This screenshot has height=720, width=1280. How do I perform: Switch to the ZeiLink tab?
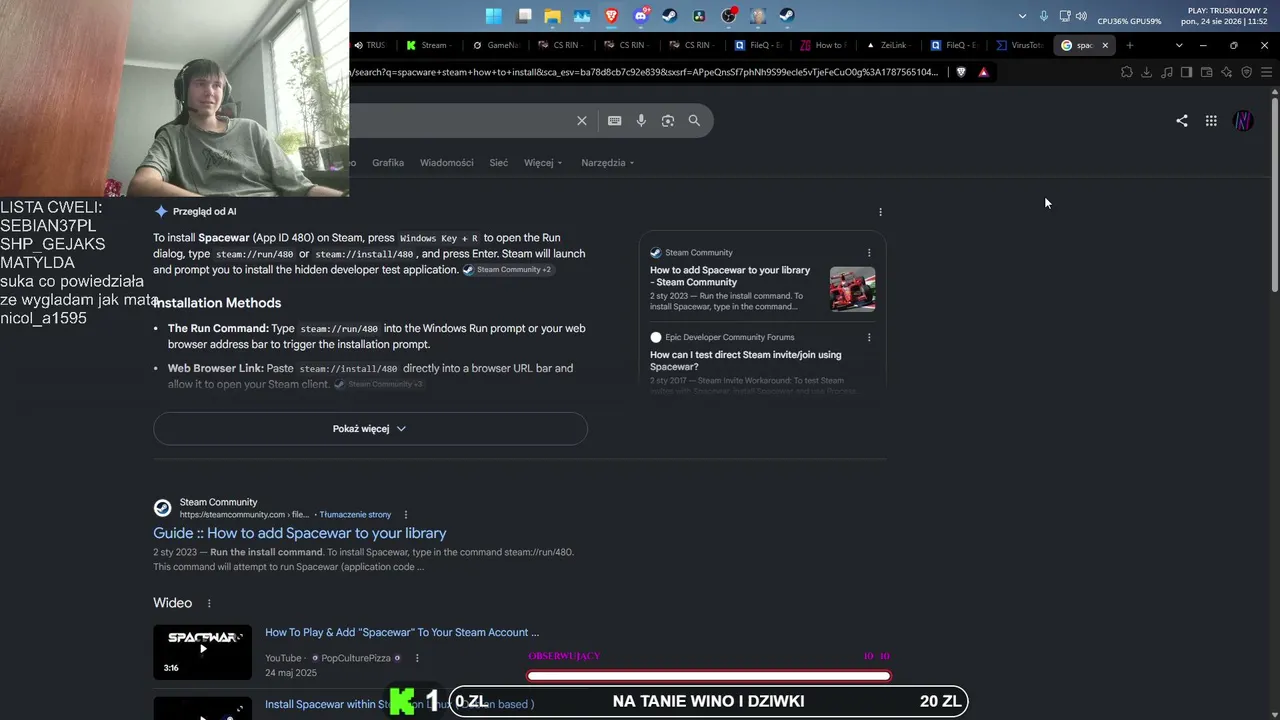tap(888, 45)
